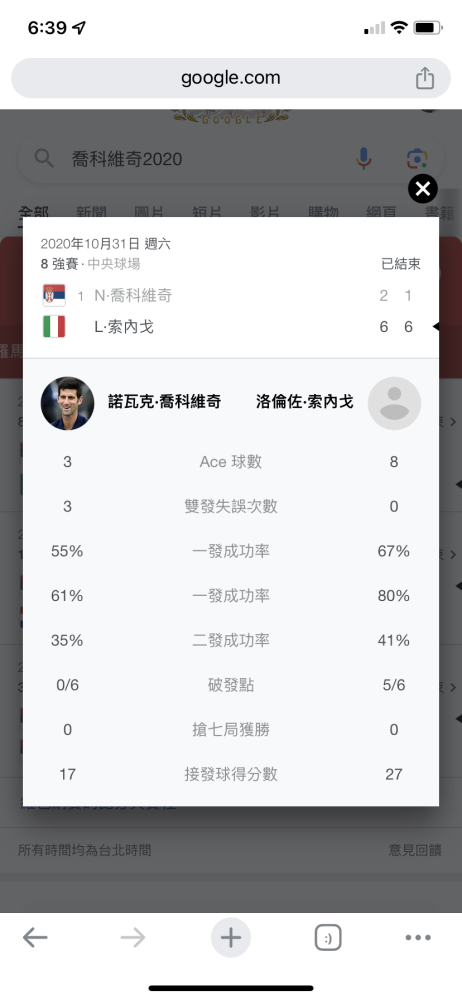The width and height of the screenshot is (462, 1000).
Task: Tap the browser forward arrow
Action: pos(133,938)
